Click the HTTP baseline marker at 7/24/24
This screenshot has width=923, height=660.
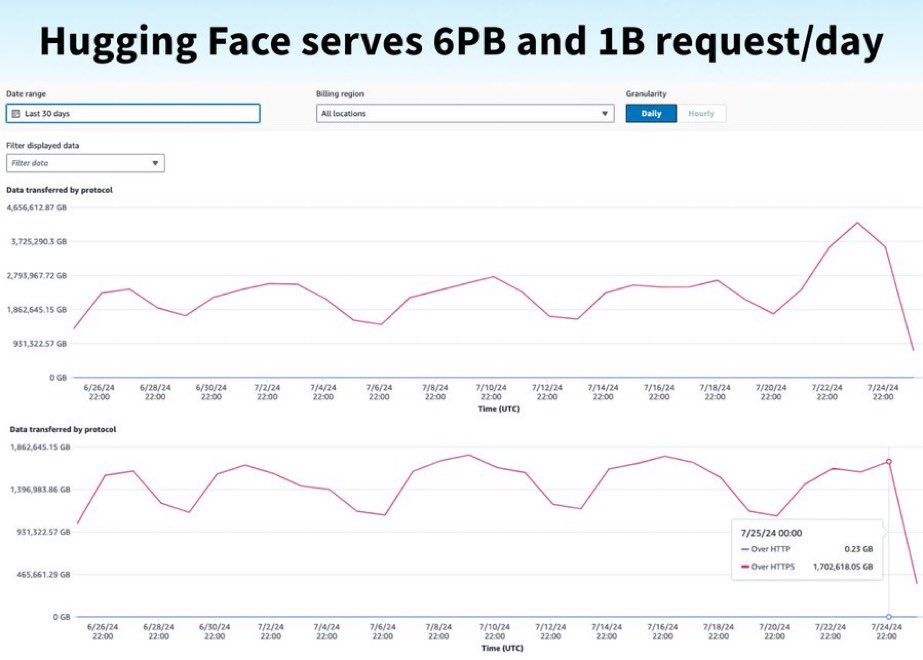[889, 616]
